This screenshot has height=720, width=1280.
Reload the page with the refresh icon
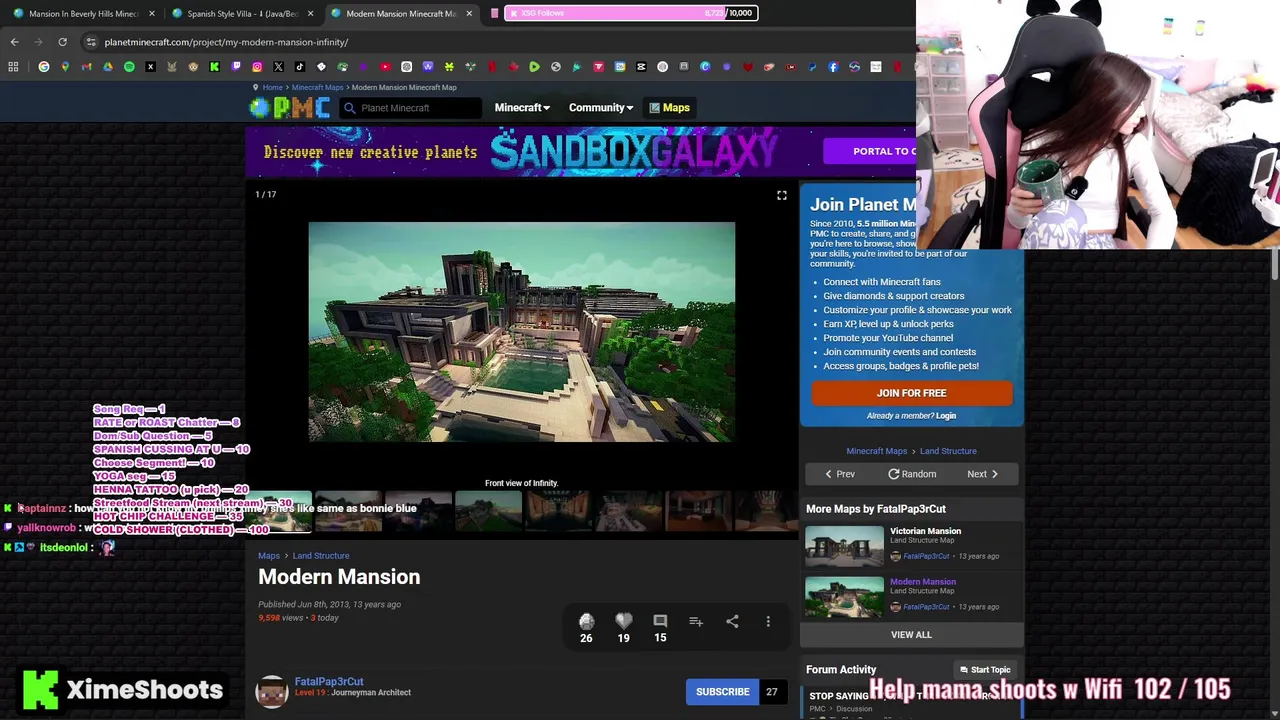62,42
